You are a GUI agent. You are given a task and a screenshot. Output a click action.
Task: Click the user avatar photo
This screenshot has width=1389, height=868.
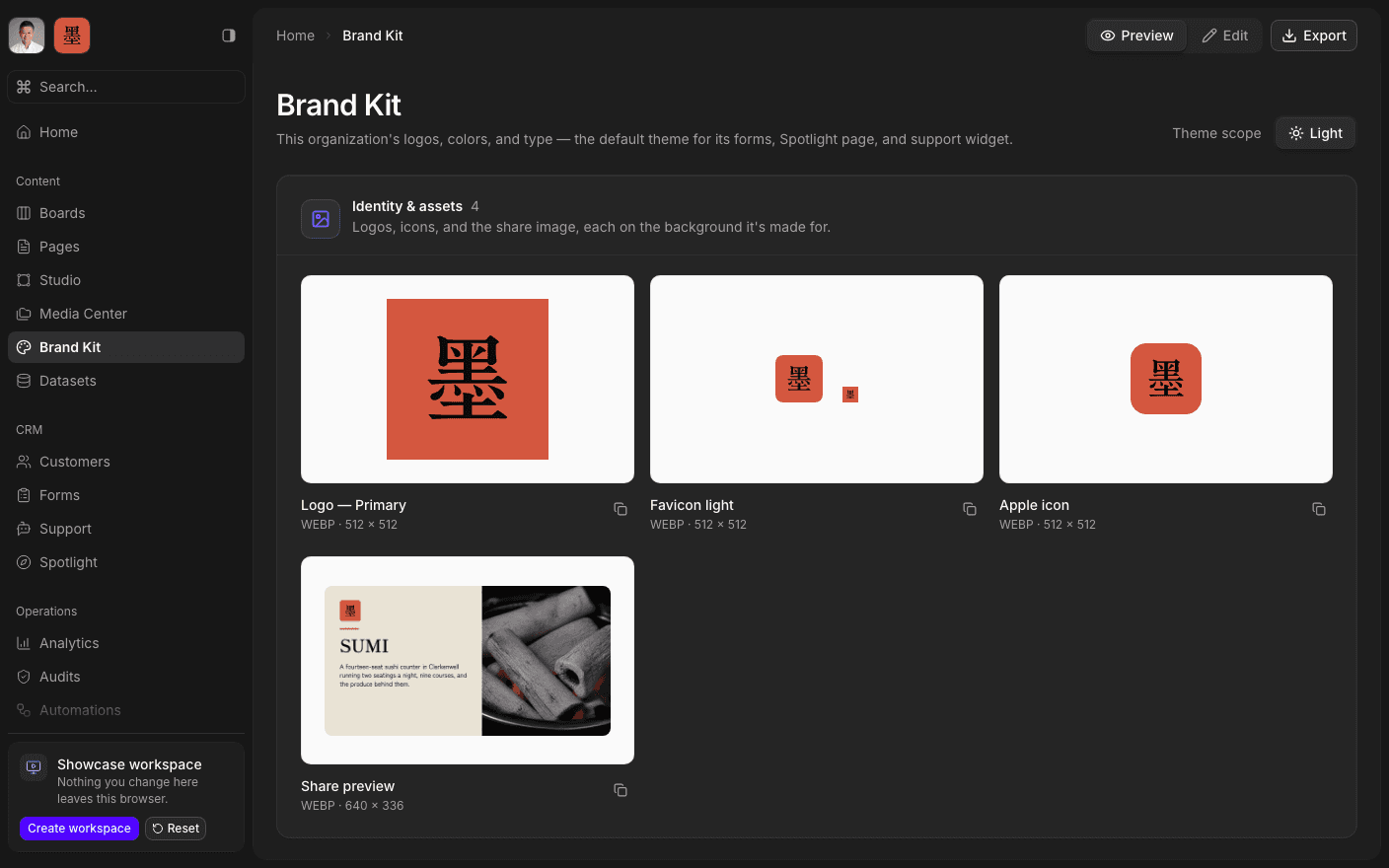click(x=27, y=36)
